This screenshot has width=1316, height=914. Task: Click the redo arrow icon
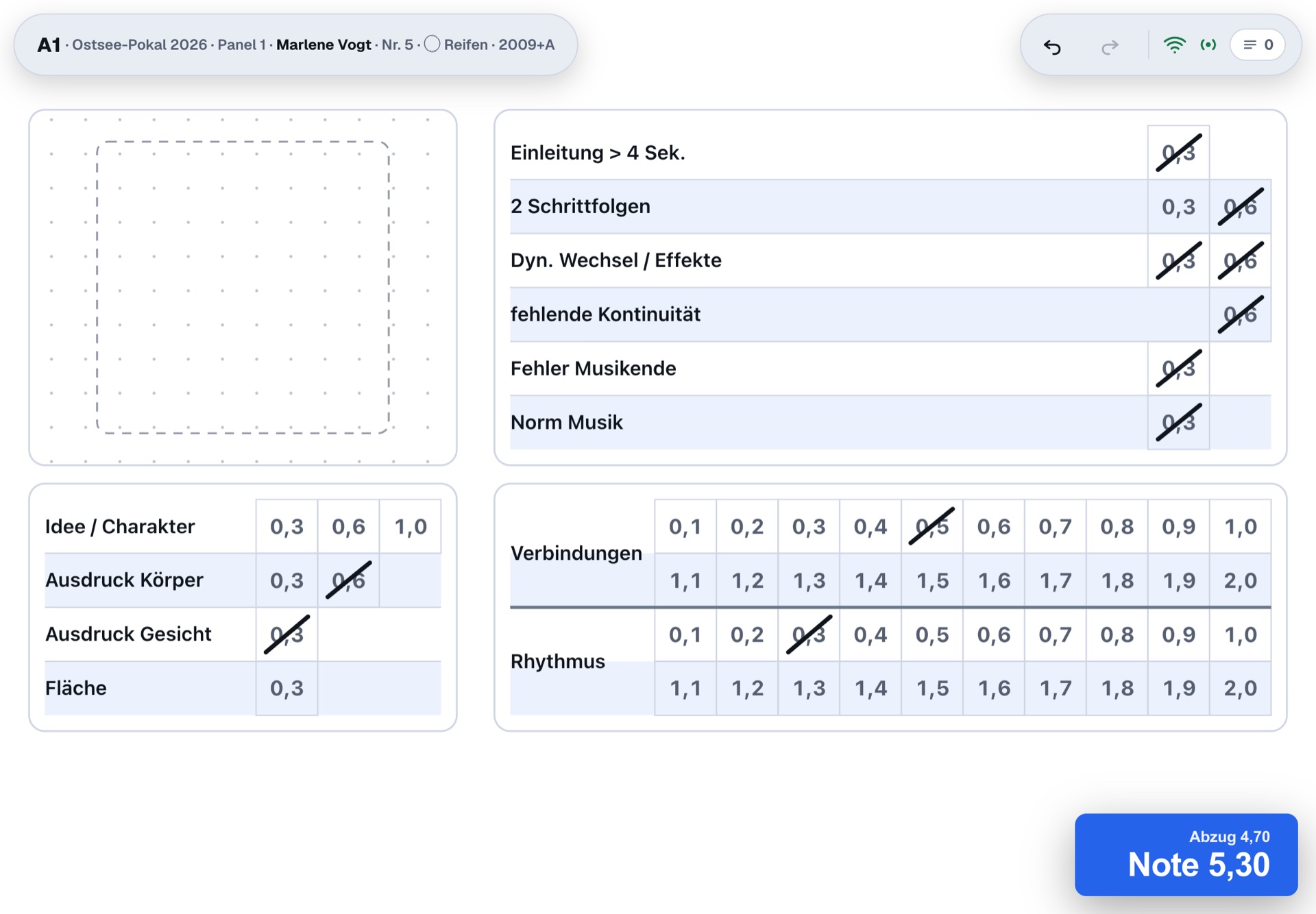tap(1110, 46)
